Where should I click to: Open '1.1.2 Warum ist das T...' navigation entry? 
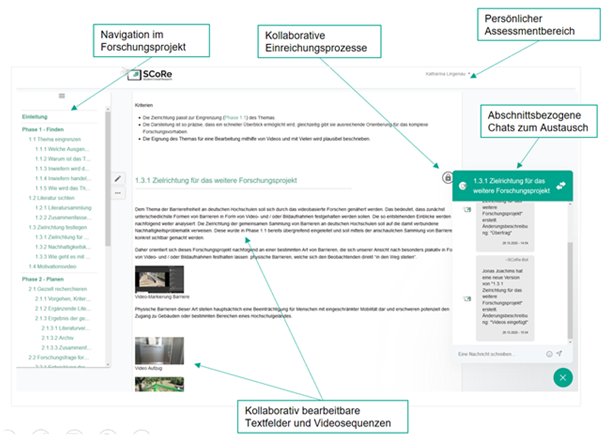[63, 159]
